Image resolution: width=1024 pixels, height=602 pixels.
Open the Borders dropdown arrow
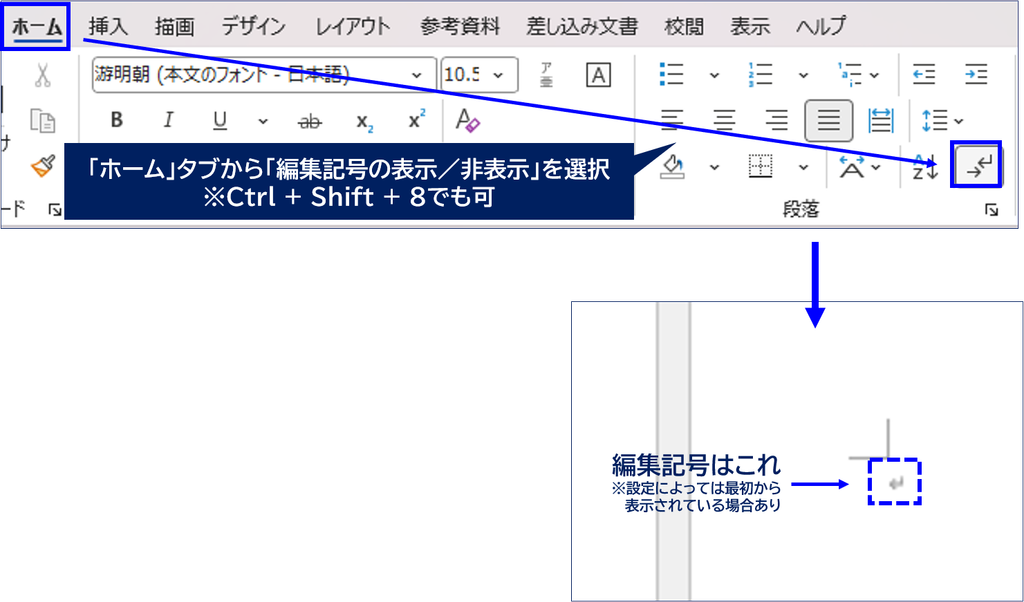pyautogui.click(x=803, y=168)
